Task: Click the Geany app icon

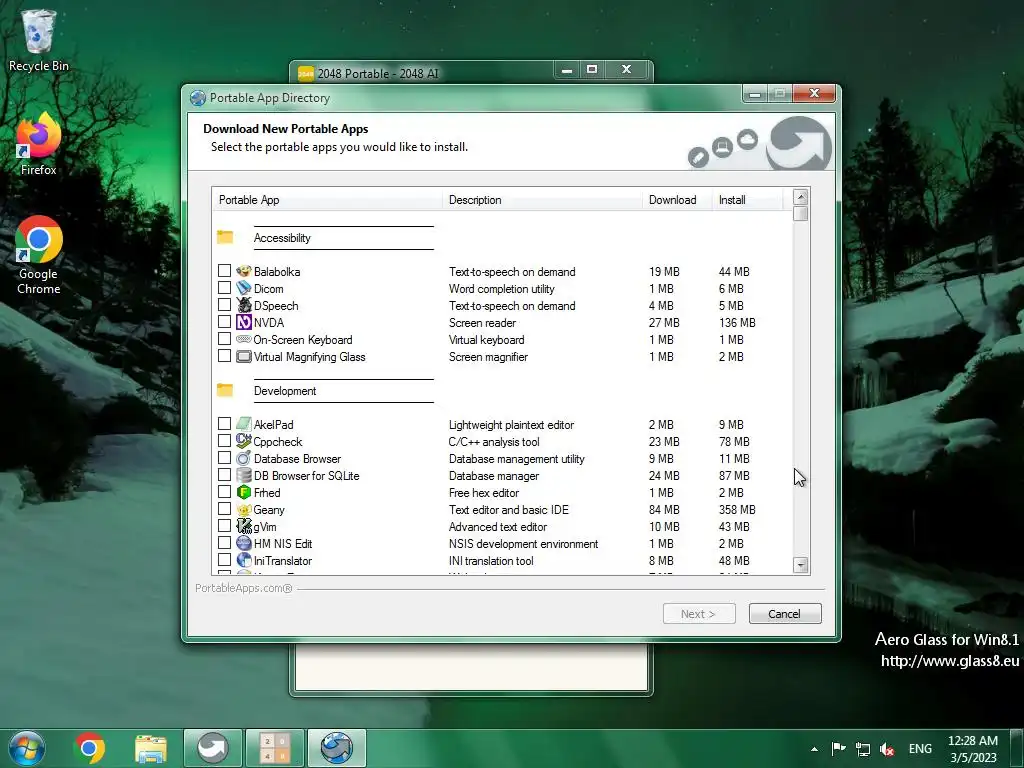Action: coord(244,509)
